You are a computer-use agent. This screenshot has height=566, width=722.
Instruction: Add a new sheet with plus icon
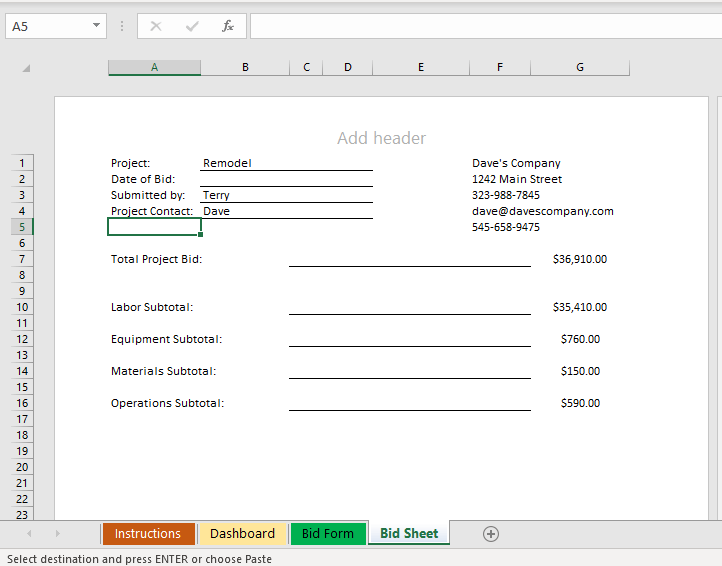[x=490, y=534]
